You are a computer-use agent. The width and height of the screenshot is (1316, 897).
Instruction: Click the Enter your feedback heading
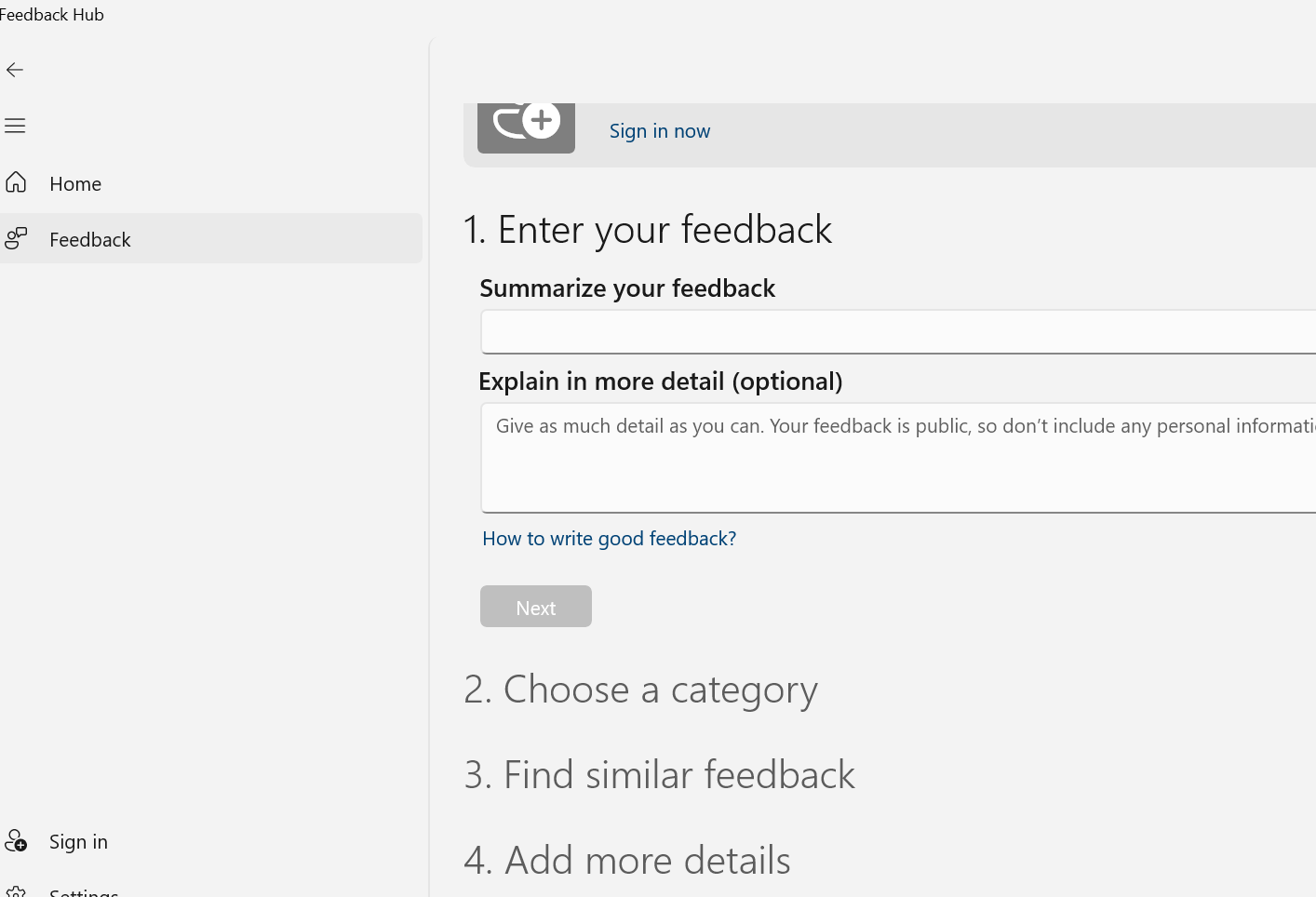[648, 229]
